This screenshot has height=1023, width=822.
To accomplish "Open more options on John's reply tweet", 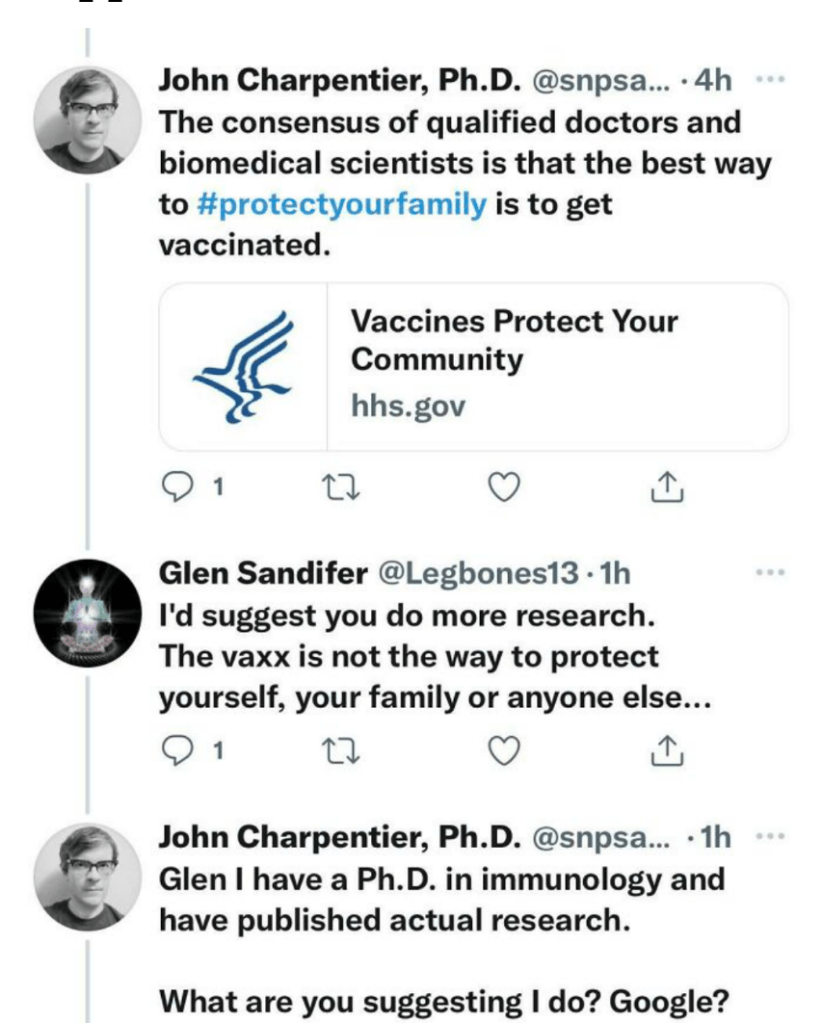I will (768, 835).
